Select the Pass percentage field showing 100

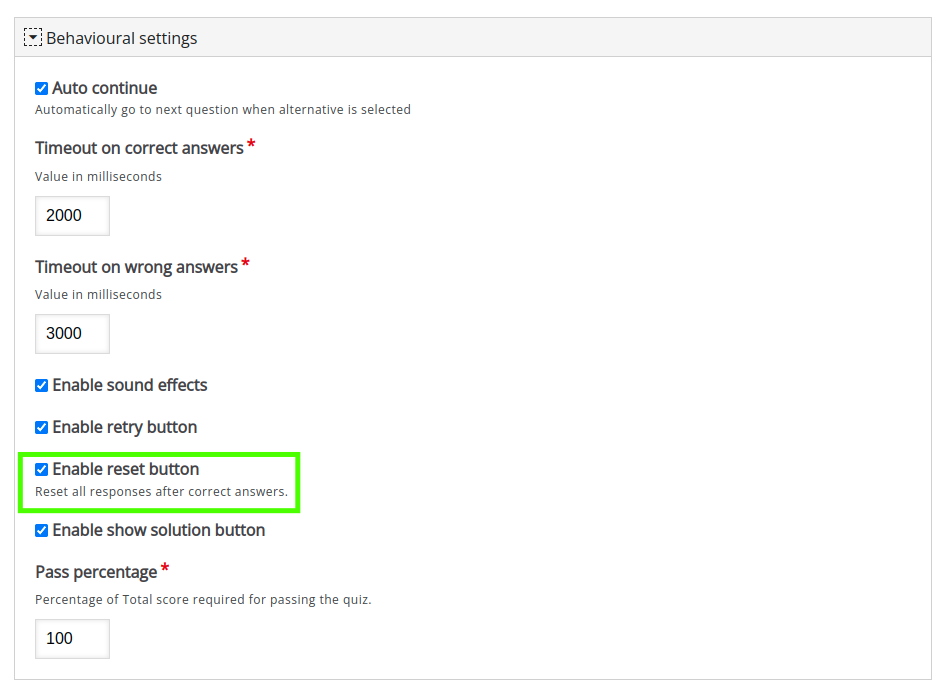coord(72,639)
